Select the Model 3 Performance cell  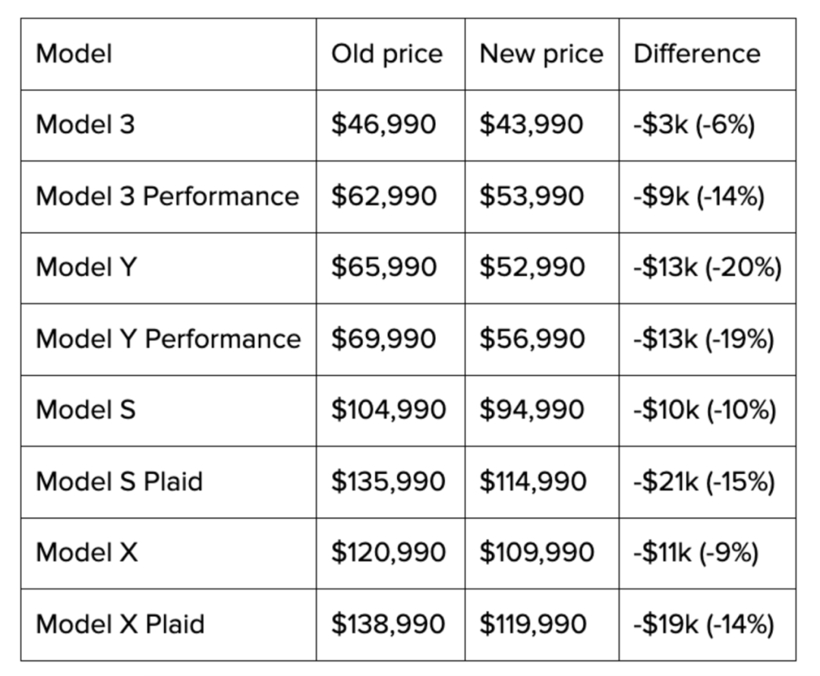point(167,196)
